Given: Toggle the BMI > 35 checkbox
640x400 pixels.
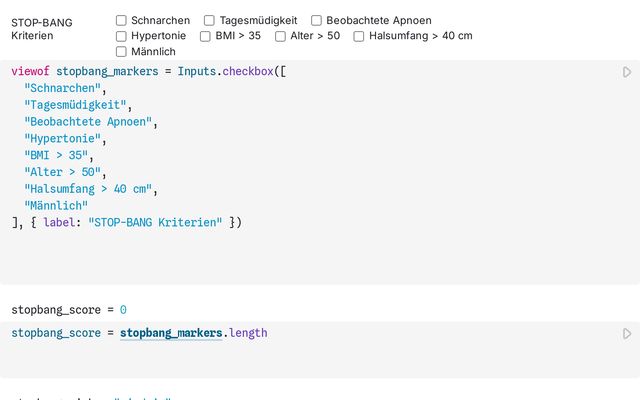Looking at the screenshot, I should 205,36.
